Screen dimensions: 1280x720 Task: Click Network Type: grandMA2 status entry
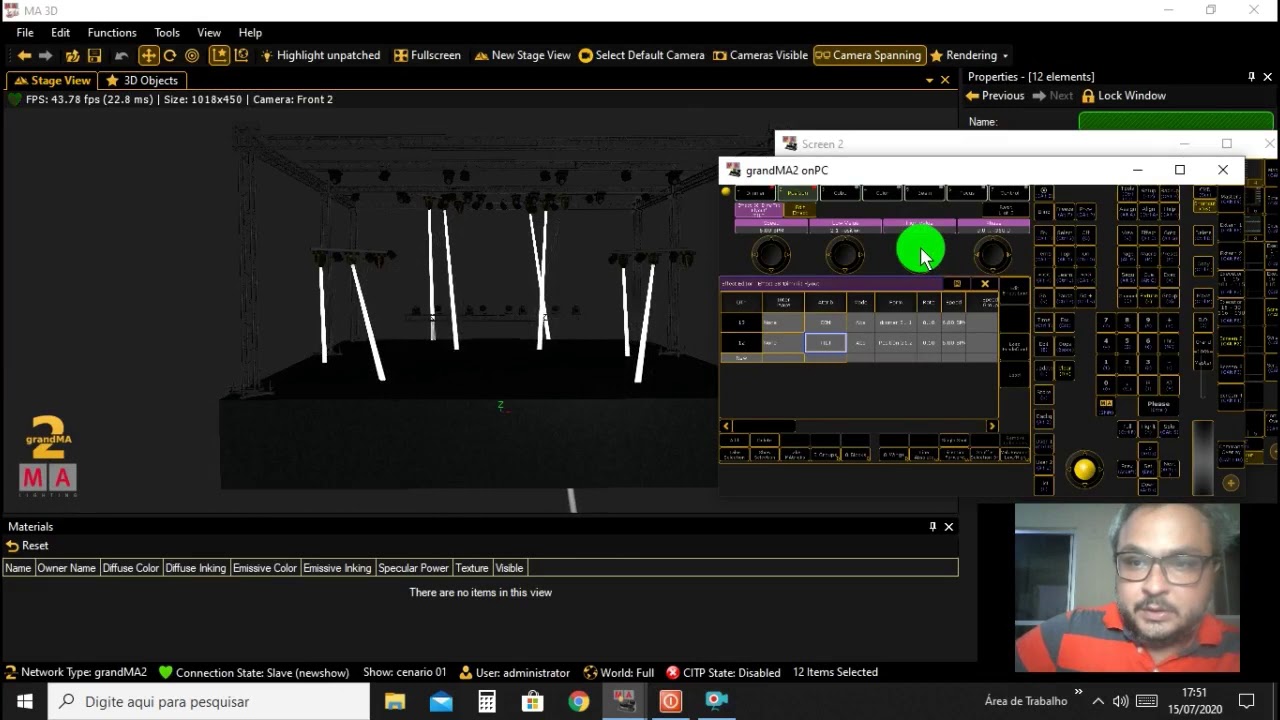[77, 673]
